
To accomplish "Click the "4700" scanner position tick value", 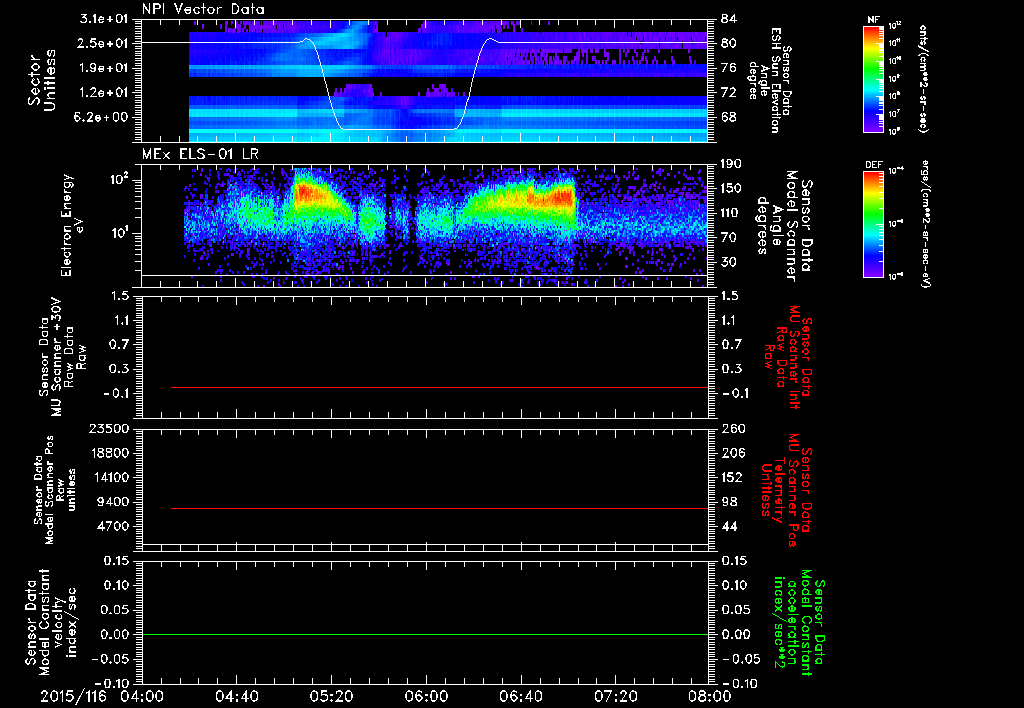I will [112, 526].
